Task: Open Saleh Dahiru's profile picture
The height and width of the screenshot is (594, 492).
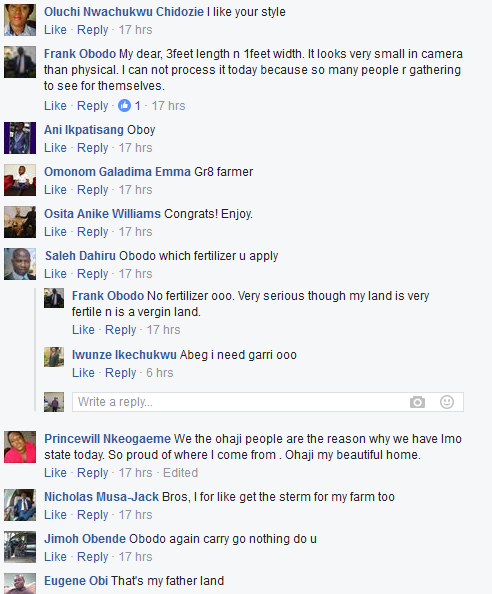Action: 20,264
